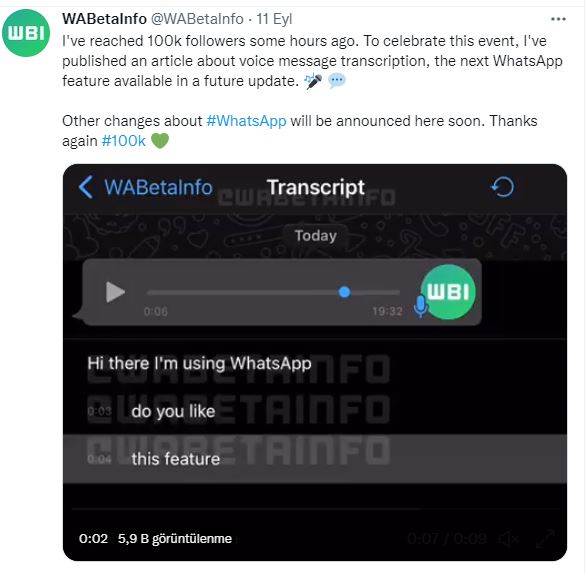Viewport: 587px width, 574px height.
Task: Expand the video to fullscreen
Action: tap(545, 539)
